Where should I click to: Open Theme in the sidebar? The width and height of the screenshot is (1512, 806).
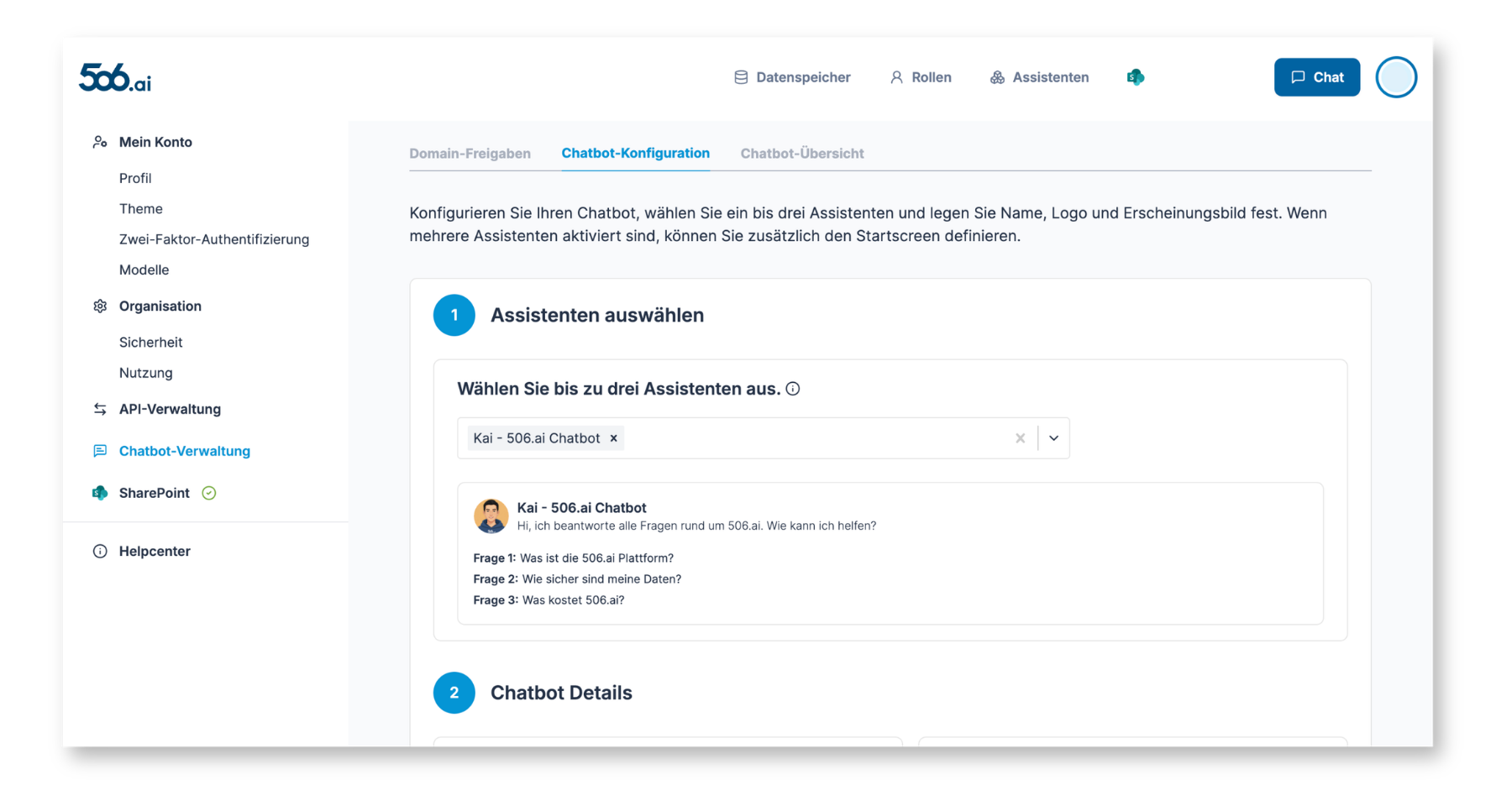point(141,208)
